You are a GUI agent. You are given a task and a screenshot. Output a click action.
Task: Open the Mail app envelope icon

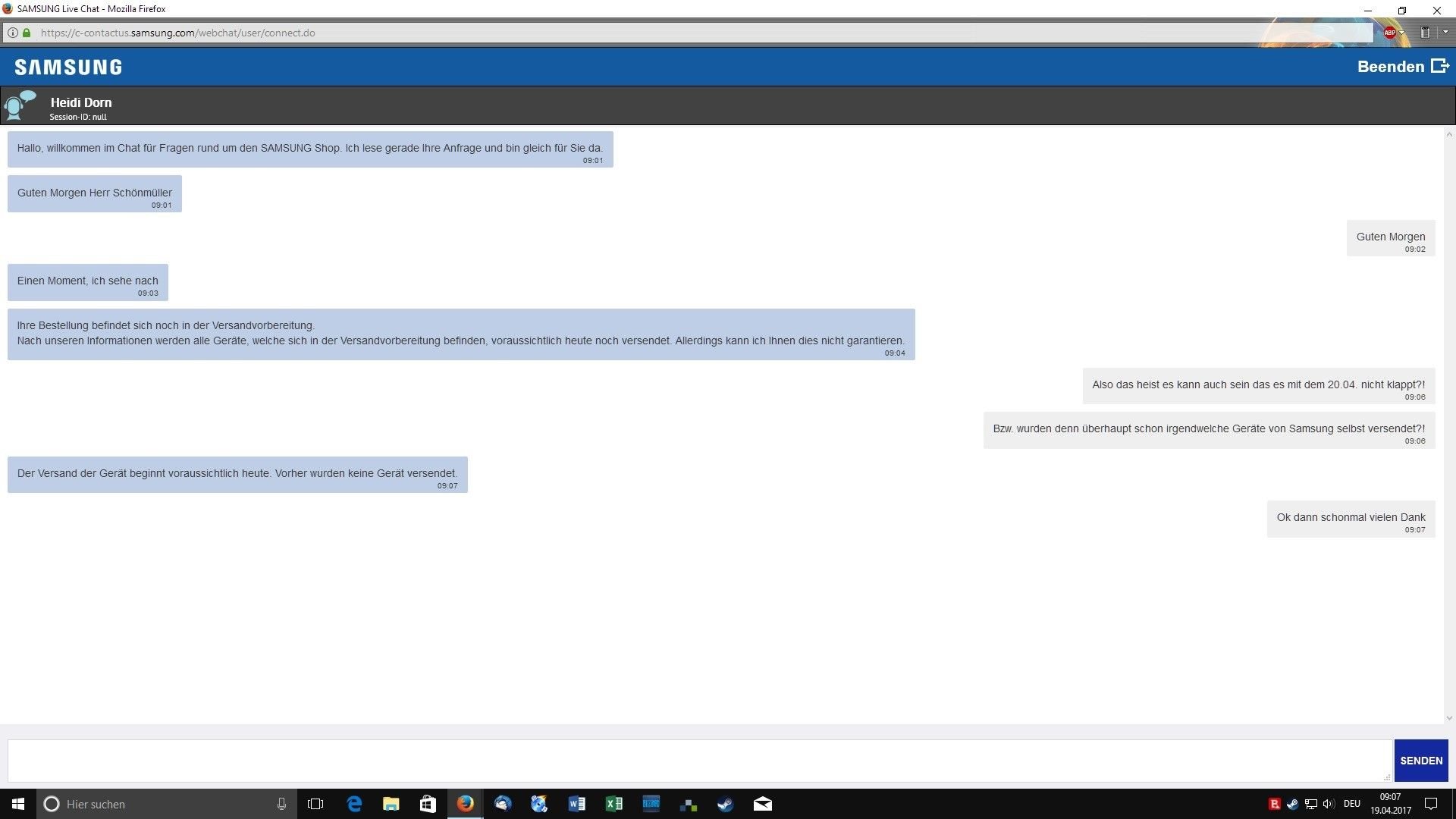pos(763,804)
